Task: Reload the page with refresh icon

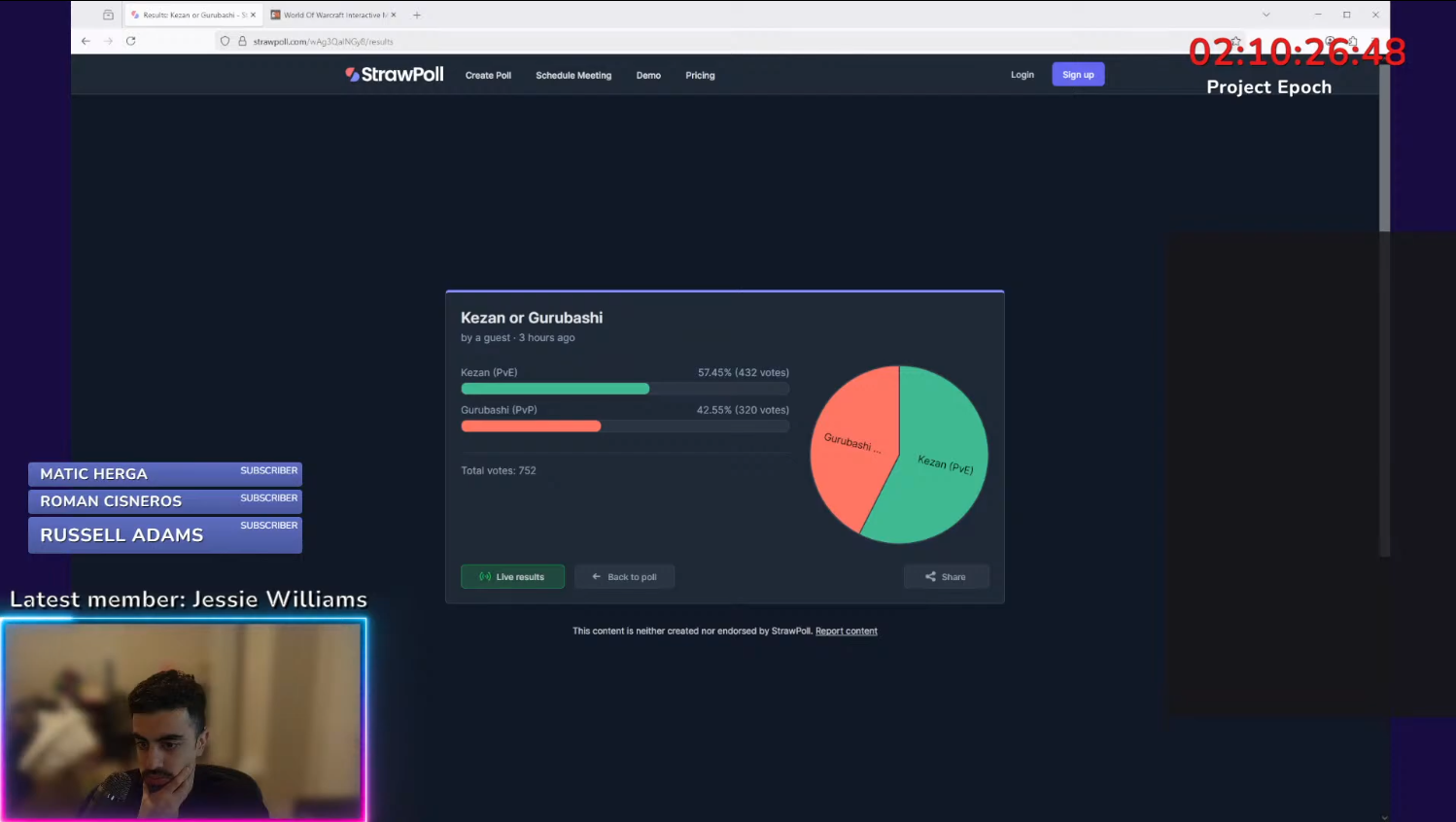Action: [x=131, y=41]
